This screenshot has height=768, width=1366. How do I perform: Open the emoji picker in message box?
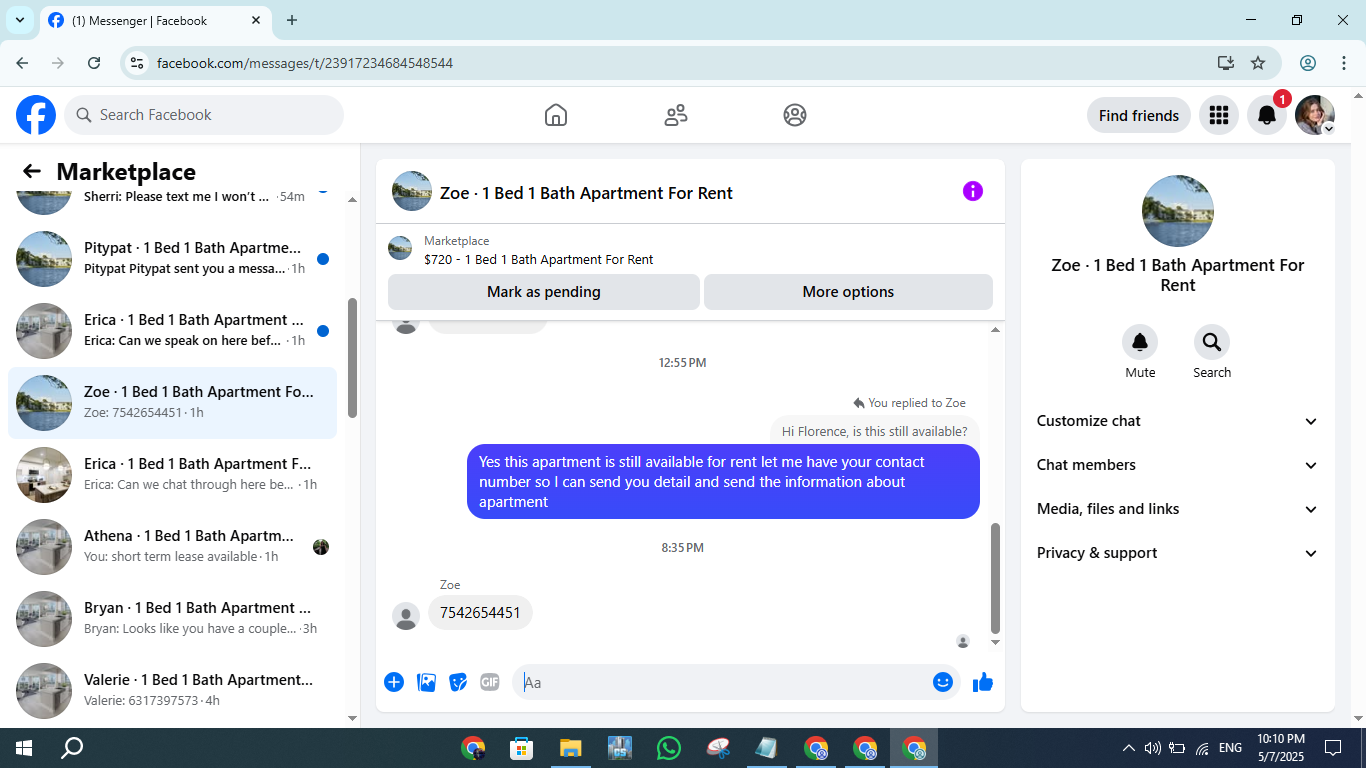(943, 682)
